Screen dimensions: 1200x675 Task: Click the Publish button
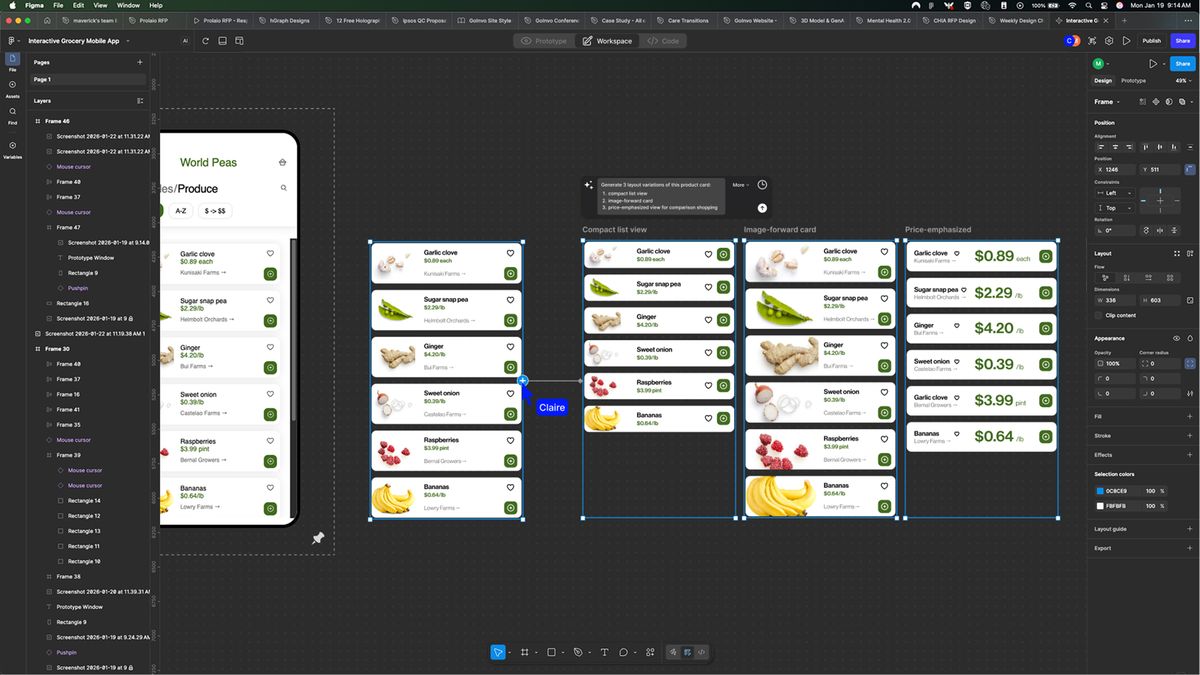(x=1153, y=41)
